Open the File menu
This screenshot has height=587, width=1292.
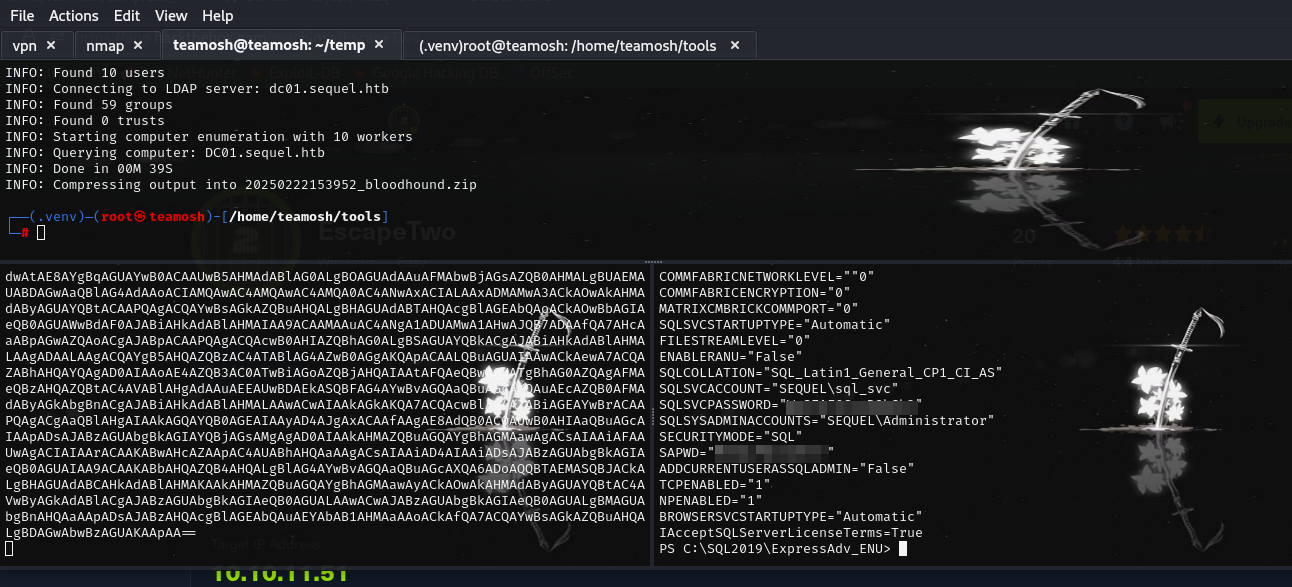pyautogui.click(x=22, y=16)
